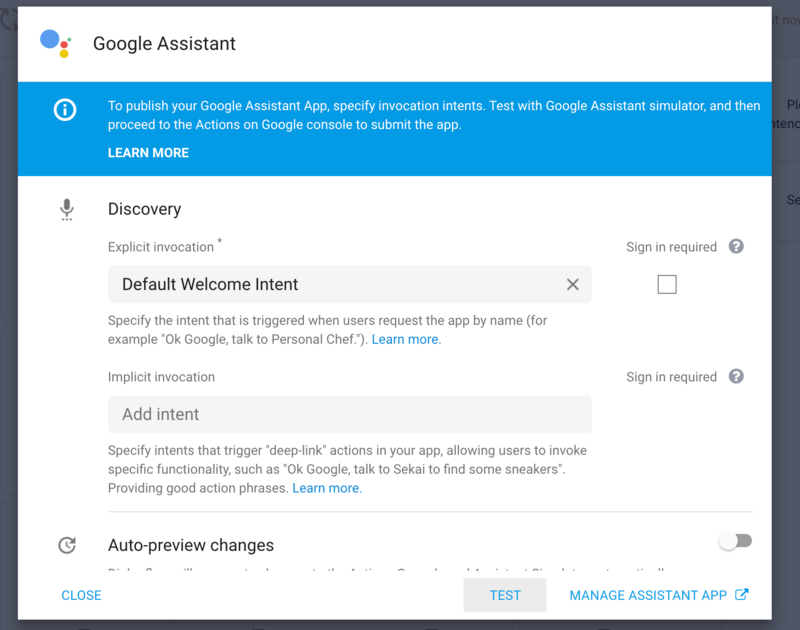Click LEARN MORE in the blue banner
Screen dimensions: 800x630
(x=148, y=153)
